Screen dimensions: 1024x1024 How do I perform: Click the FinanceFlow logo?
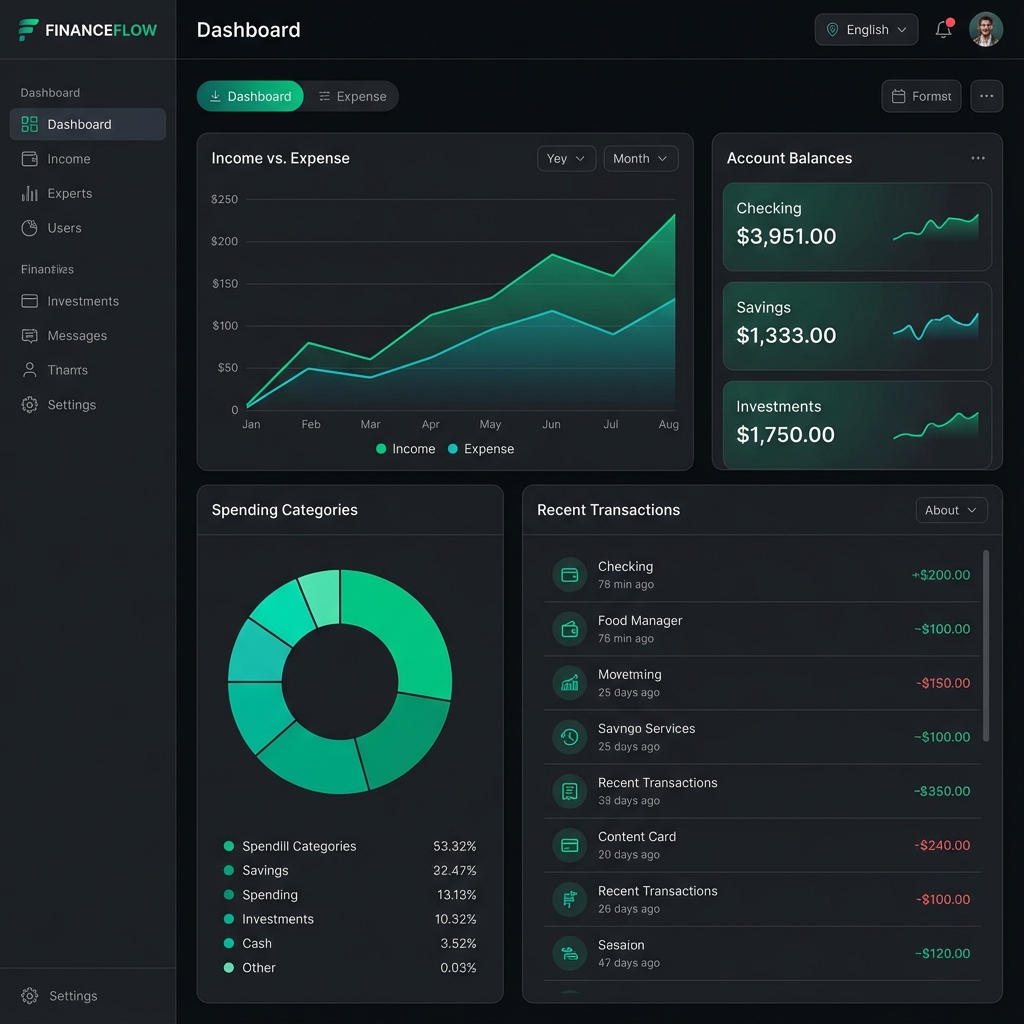pos(87,29)
